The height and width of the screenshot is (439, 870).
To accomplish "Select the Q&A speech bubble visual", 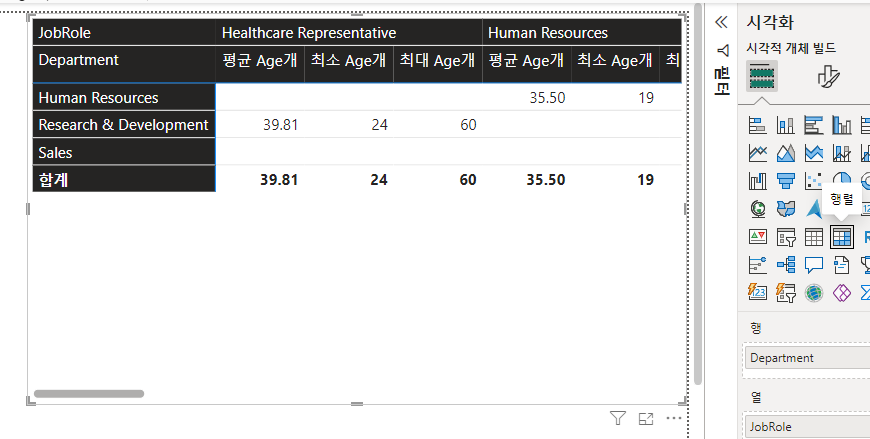I will (x=814, y=265).
